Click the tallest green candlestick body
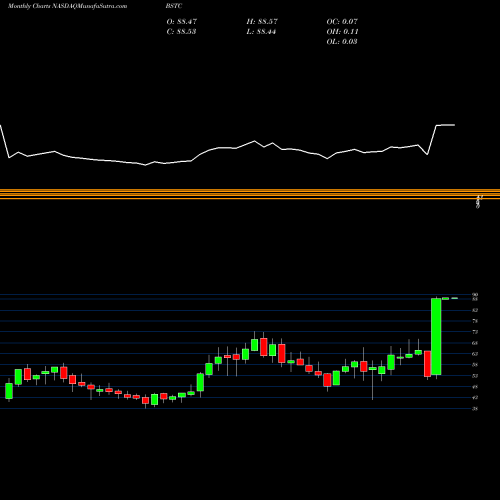Viewport: 500px width, 500px height. pos(436,337)
